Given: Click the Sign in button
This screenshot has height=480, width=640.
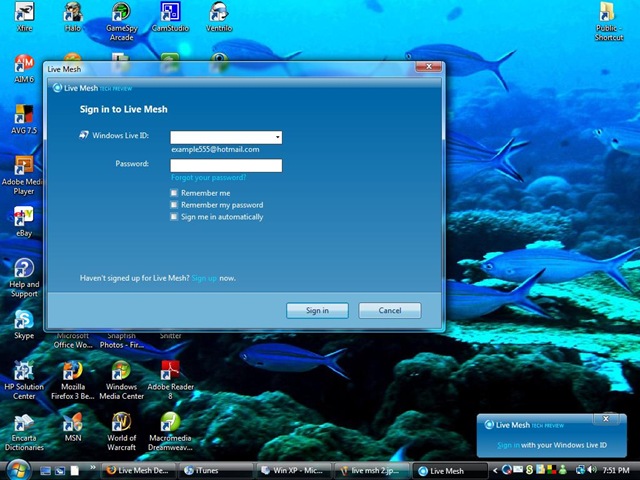Looking at the screenshot, I should (317, 310).
